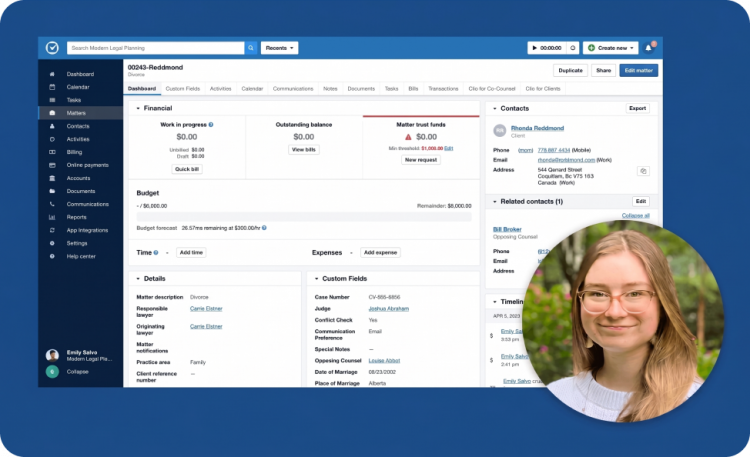Switch to the Custom Fields tab
This screenshot has height=457, width=750.
pyautogui.click(x=183, y=89)
